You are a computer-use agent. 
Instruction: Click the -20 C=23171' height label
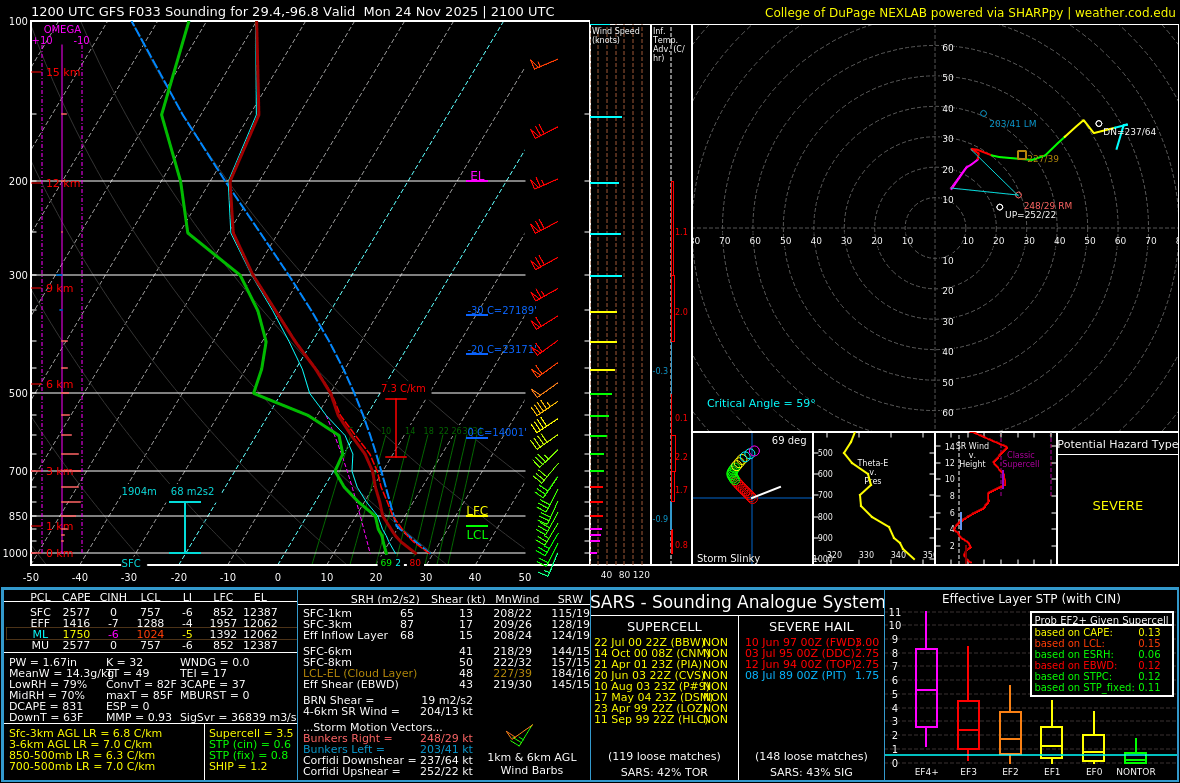point(501,349)
